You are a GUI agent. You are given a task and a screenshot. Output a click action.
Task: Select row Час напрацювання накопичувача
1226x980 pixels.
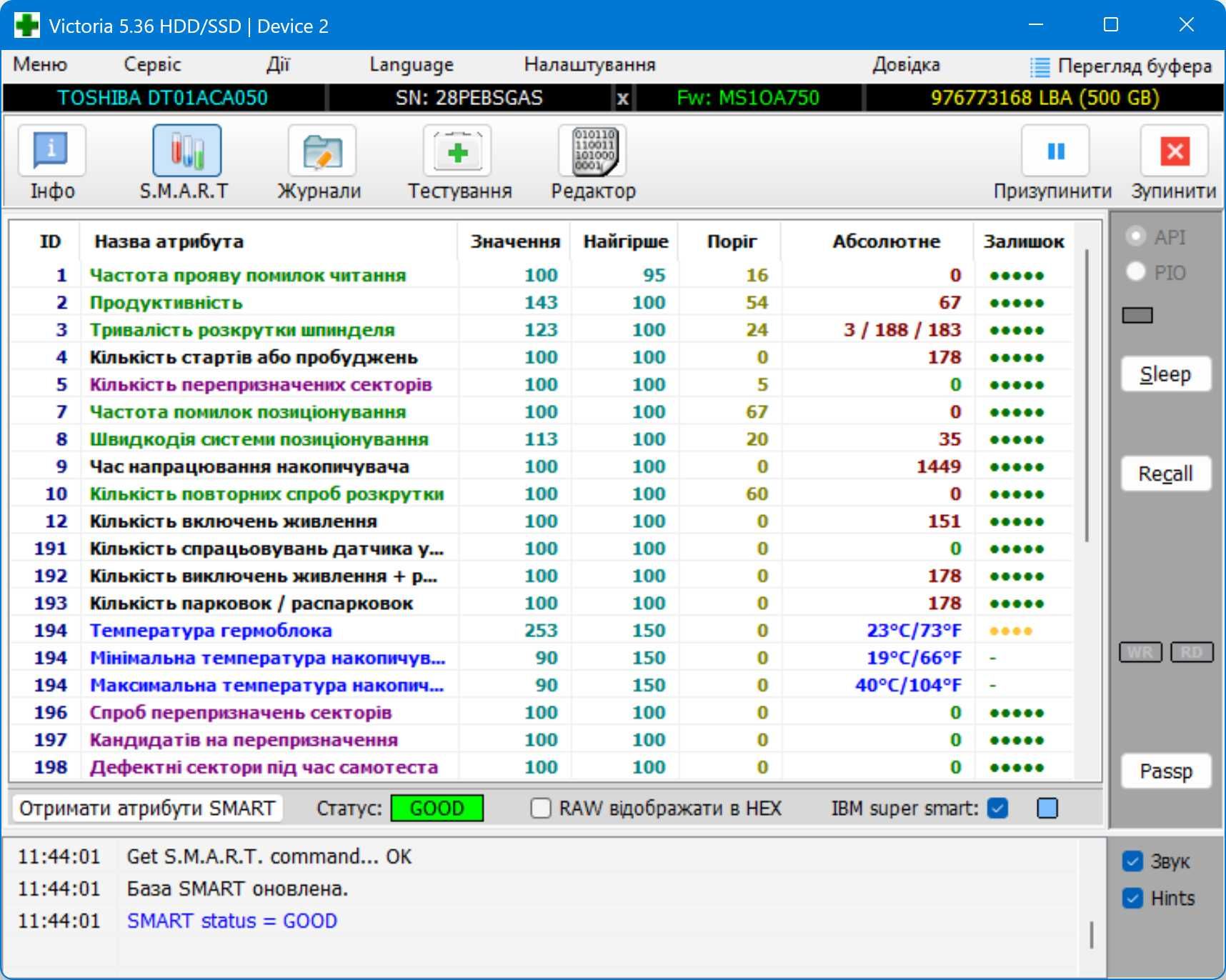542,466
